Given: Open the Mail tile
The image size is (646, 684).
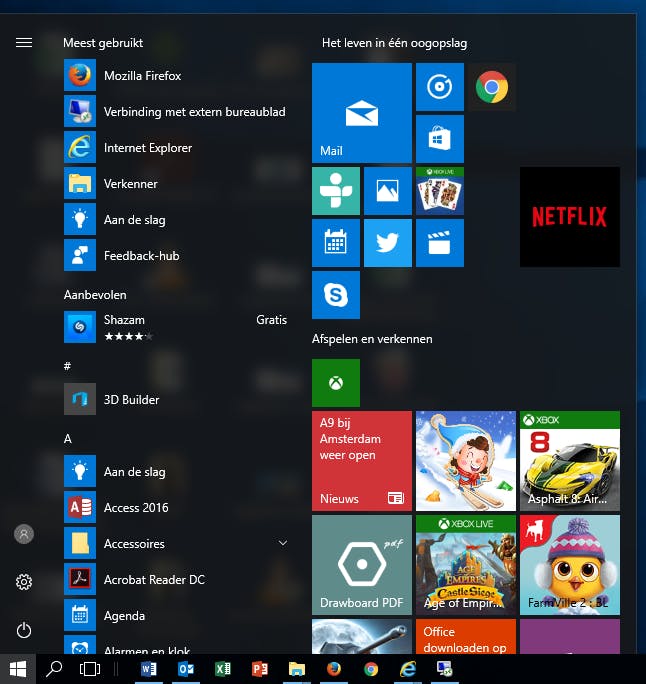Looking at the screenshot, I should click(362, 113).
